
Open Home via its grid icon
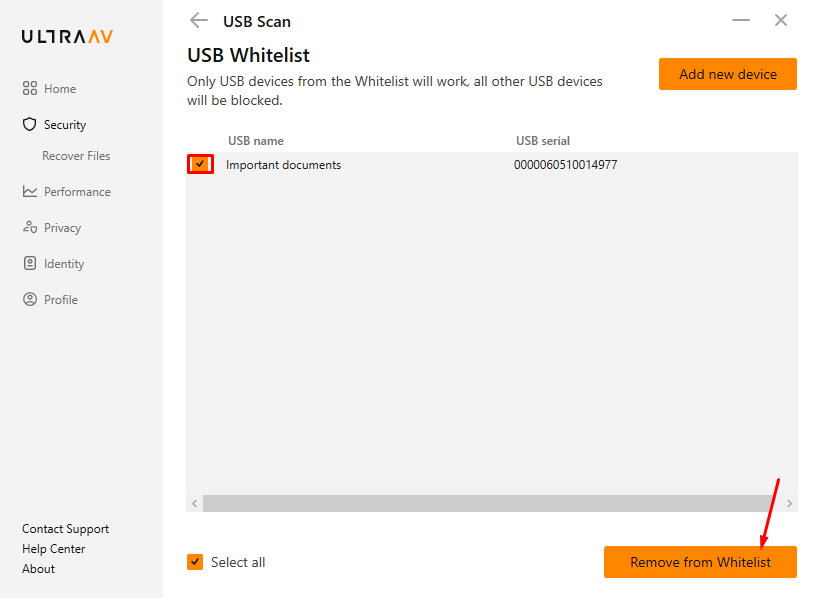click(30, 88)
